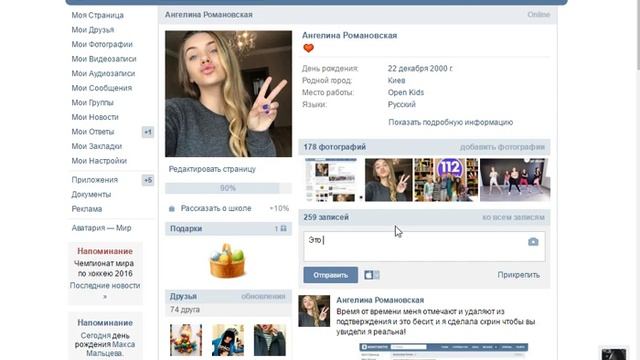640x360 pixels.
Task: Open second friend avatar in blue hood
Action: (x=228, y=340)
